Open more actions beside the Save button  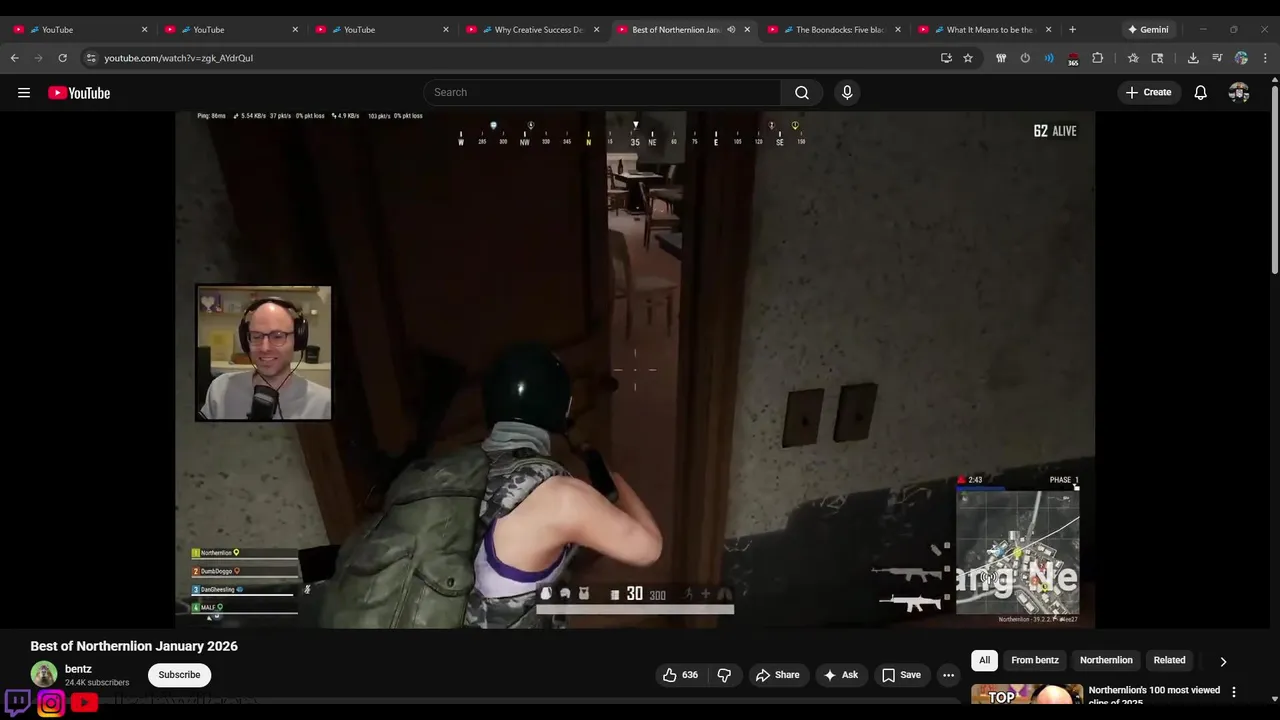[x=948, y=675]
